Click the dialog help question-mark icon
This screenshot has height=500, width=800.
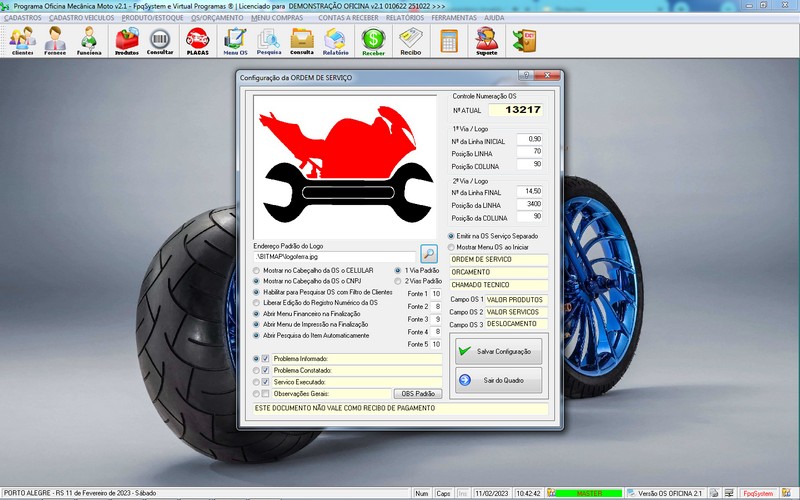click(x=526, y=75)
